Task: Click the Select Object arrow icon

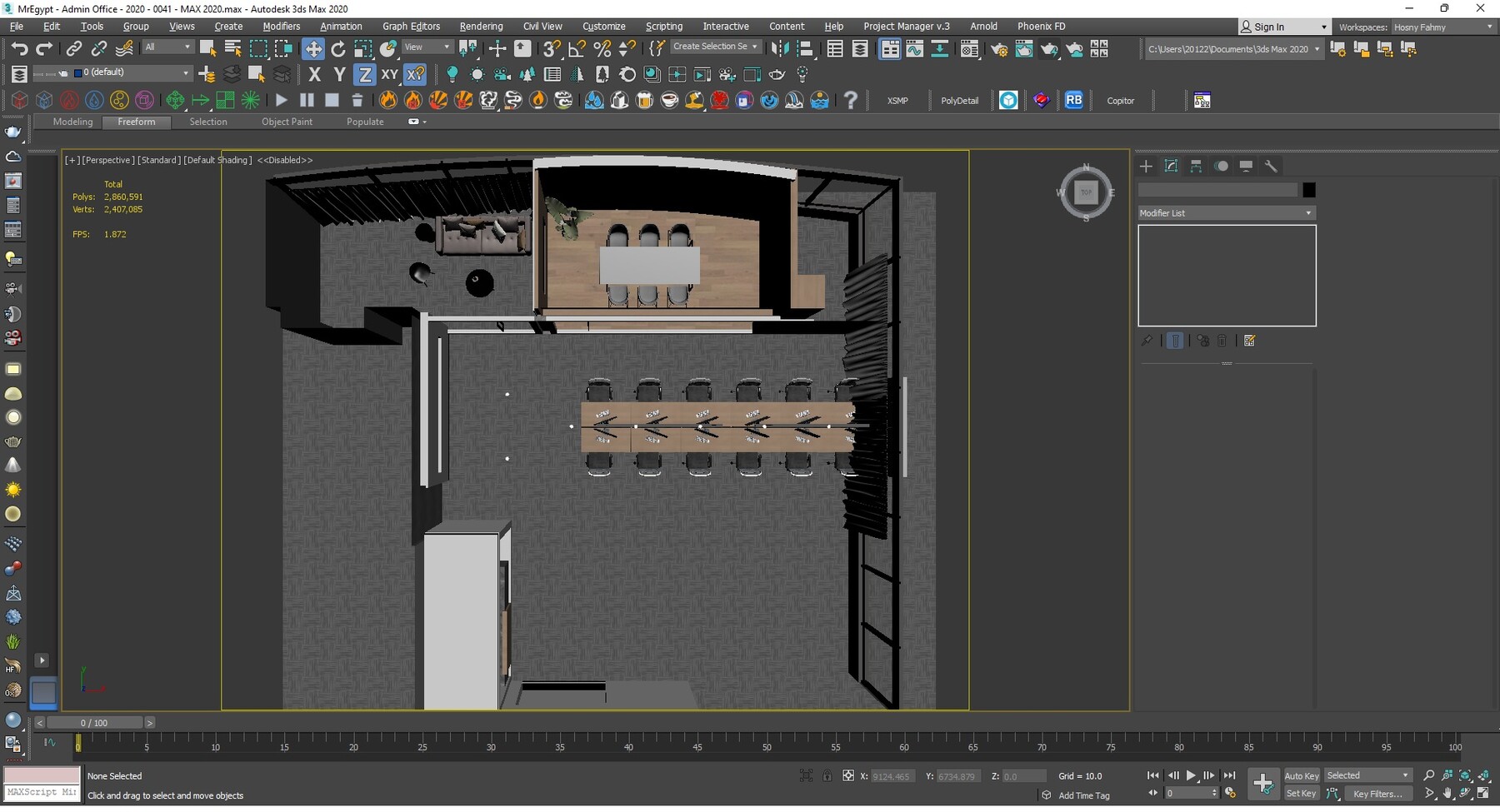Action: [x=207, y=49]
